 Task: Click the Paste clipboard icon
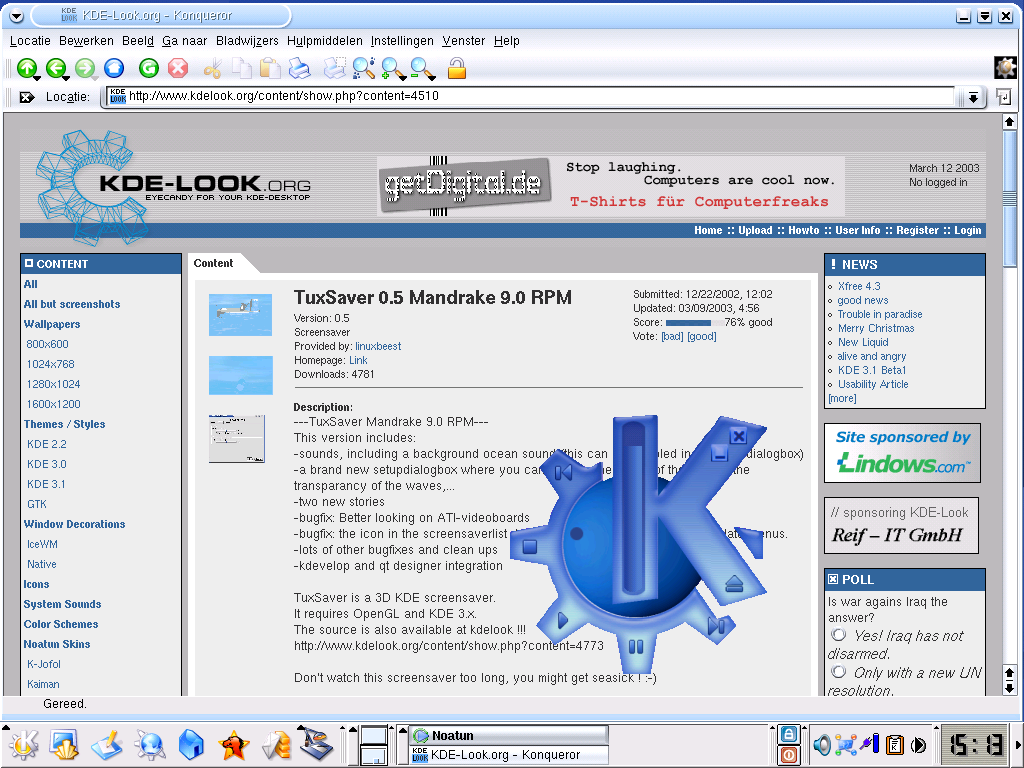click(270, 68)
